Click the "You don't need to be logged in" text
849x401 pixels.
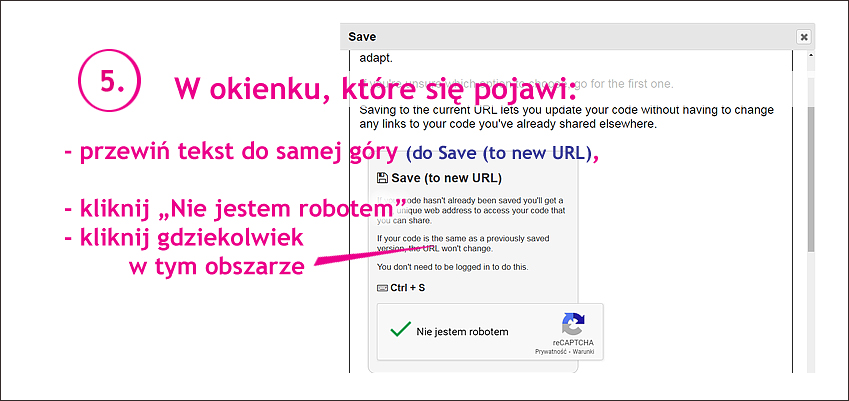pos(452,267)
